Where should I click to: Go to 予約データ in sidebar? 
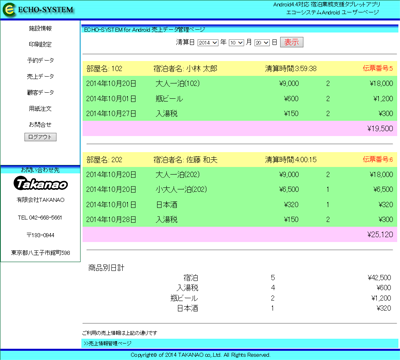40,60
